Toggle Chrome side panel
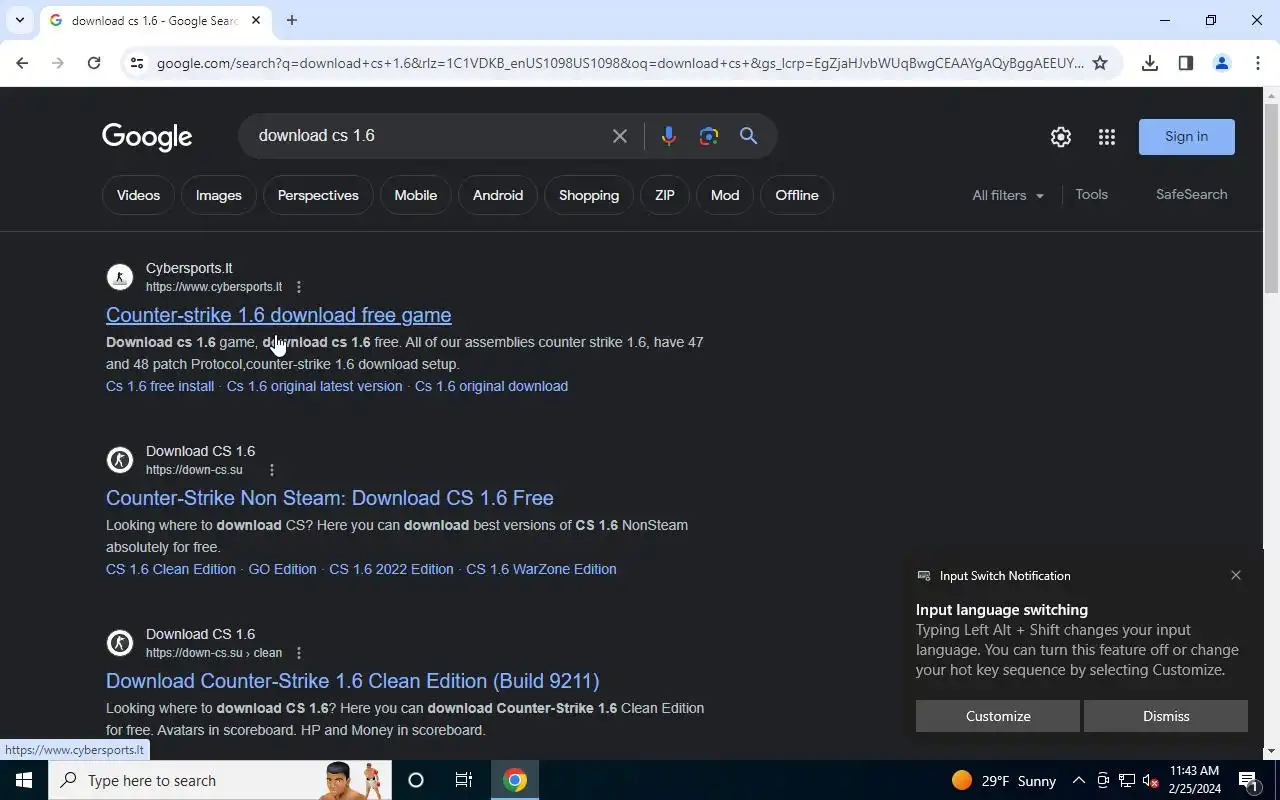The image size is (1280, 800). (1186, 63)
